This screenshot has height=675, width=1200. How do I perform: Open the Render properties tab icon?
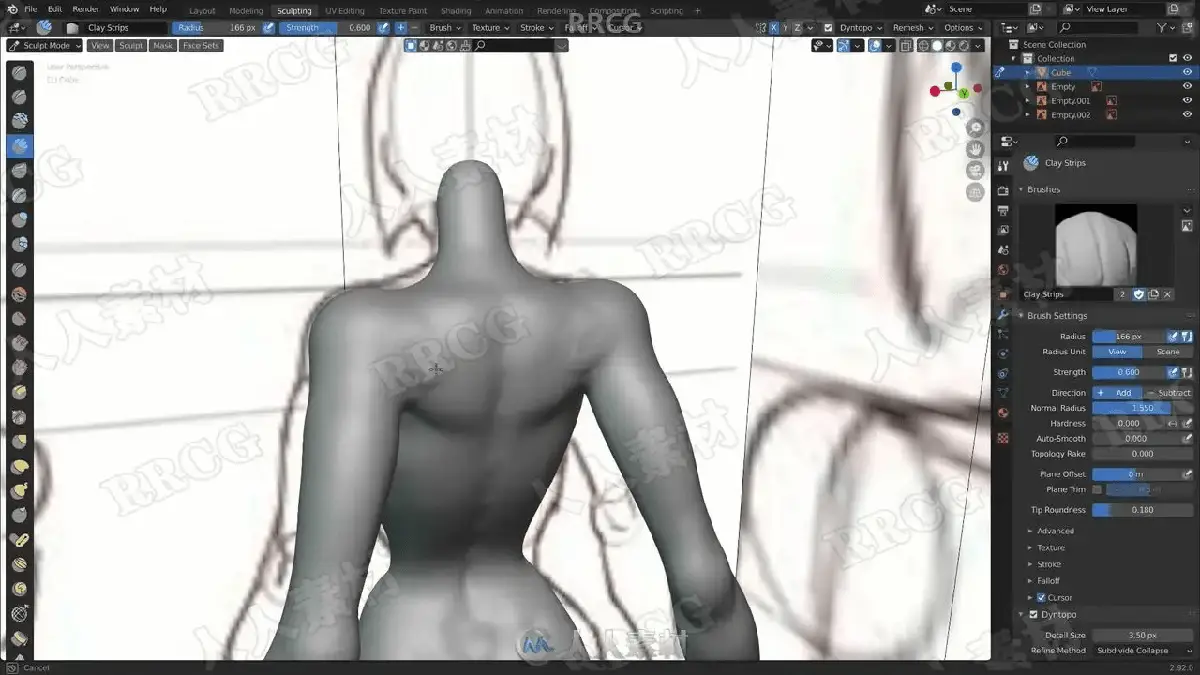pos(1003,190)
